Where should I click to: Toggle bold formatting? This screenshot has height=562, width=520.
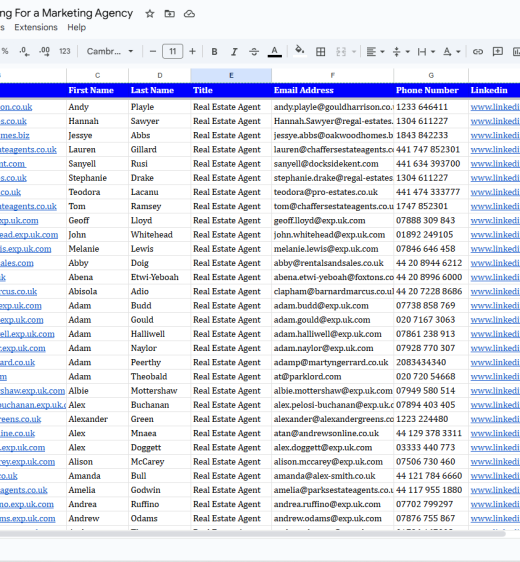coord(214,52)
